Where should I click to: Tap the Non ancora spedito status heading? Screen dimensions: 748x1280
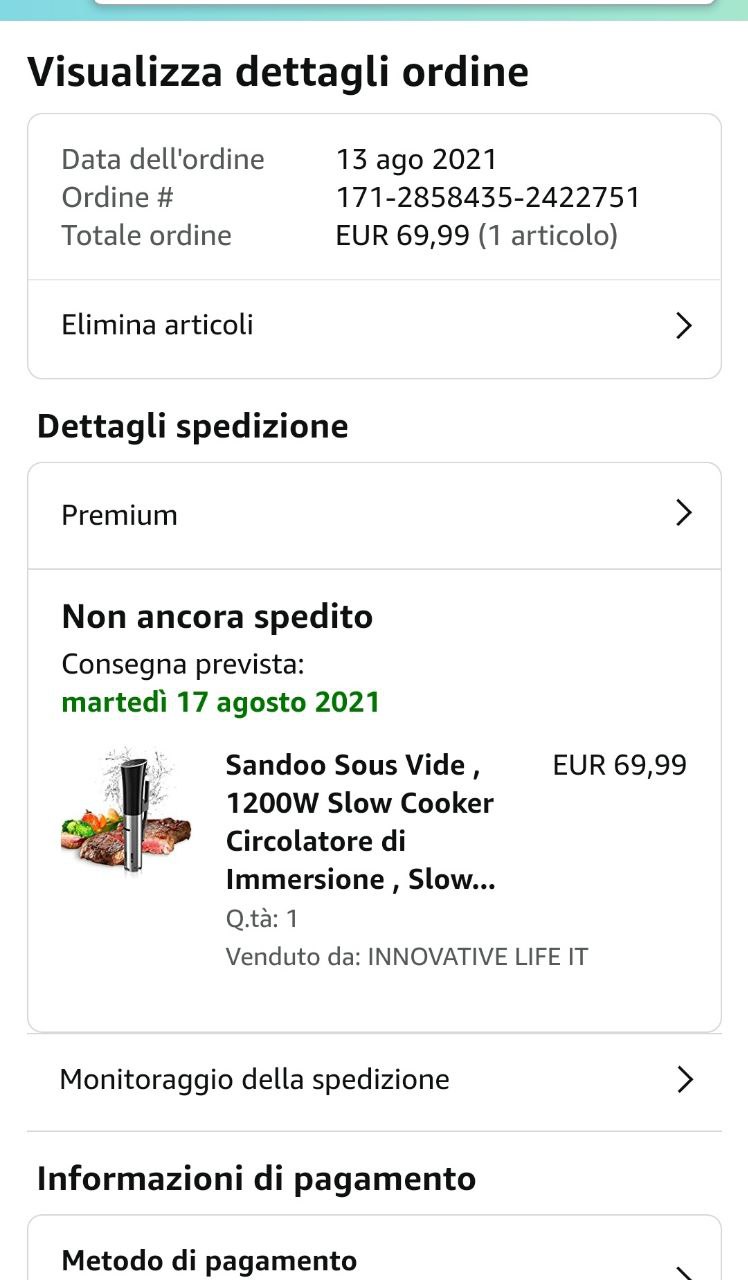[x=217, y=616]
